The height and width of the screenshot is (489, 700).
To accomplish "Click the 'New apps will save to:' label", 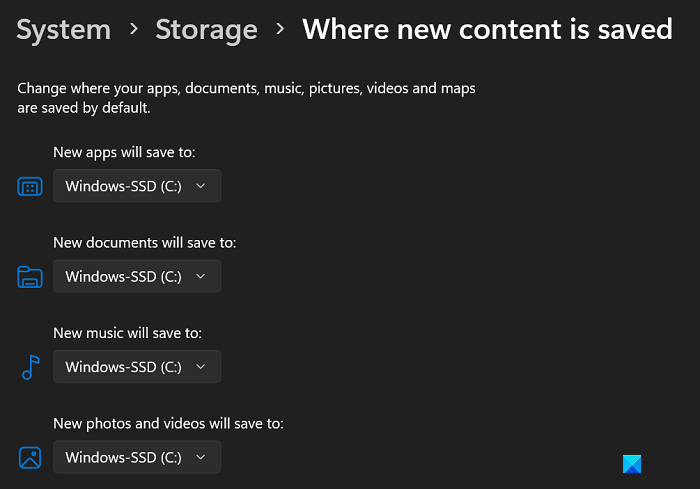I will (x=124, y=152).
